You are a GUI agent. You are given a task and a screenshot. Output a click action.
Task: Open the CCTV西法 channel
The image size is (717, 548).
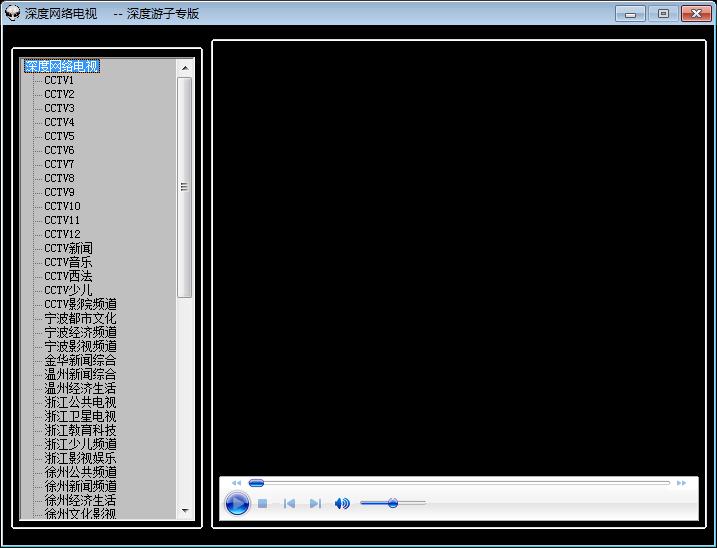pos(68,276)
